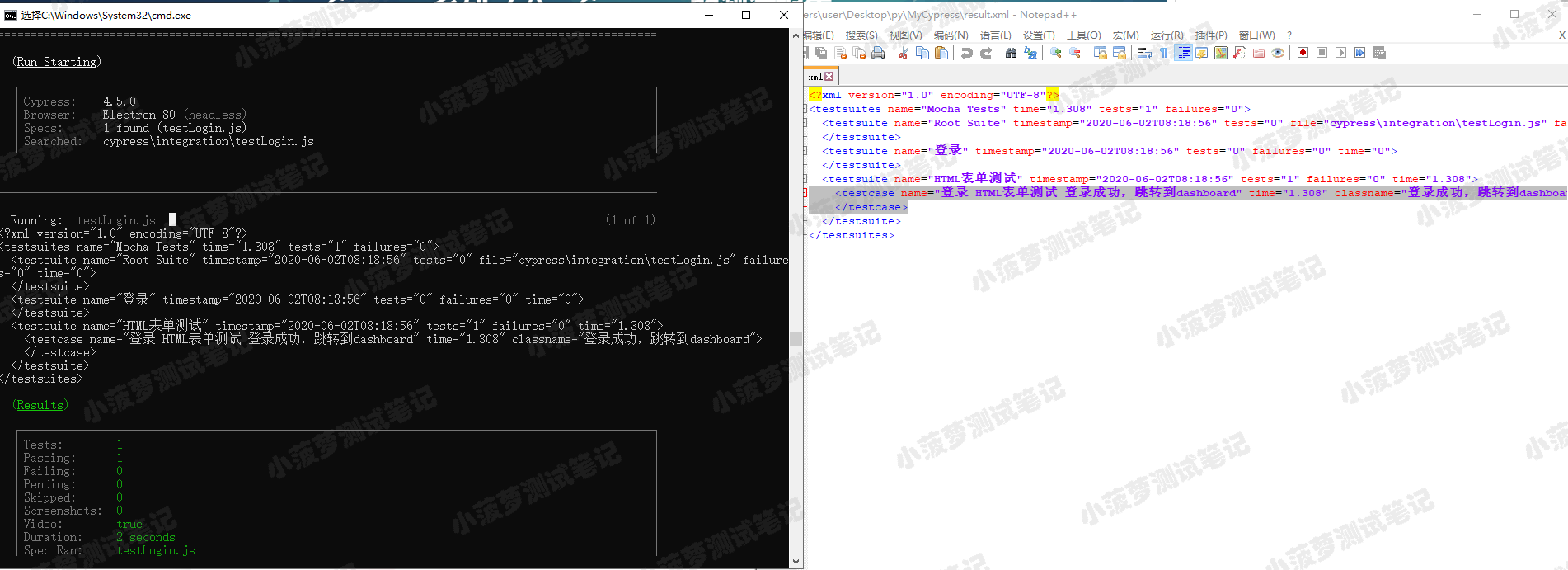Open the 插件(P) menu
Viewport: 1568px width, 570px height.
[1211, 35]
